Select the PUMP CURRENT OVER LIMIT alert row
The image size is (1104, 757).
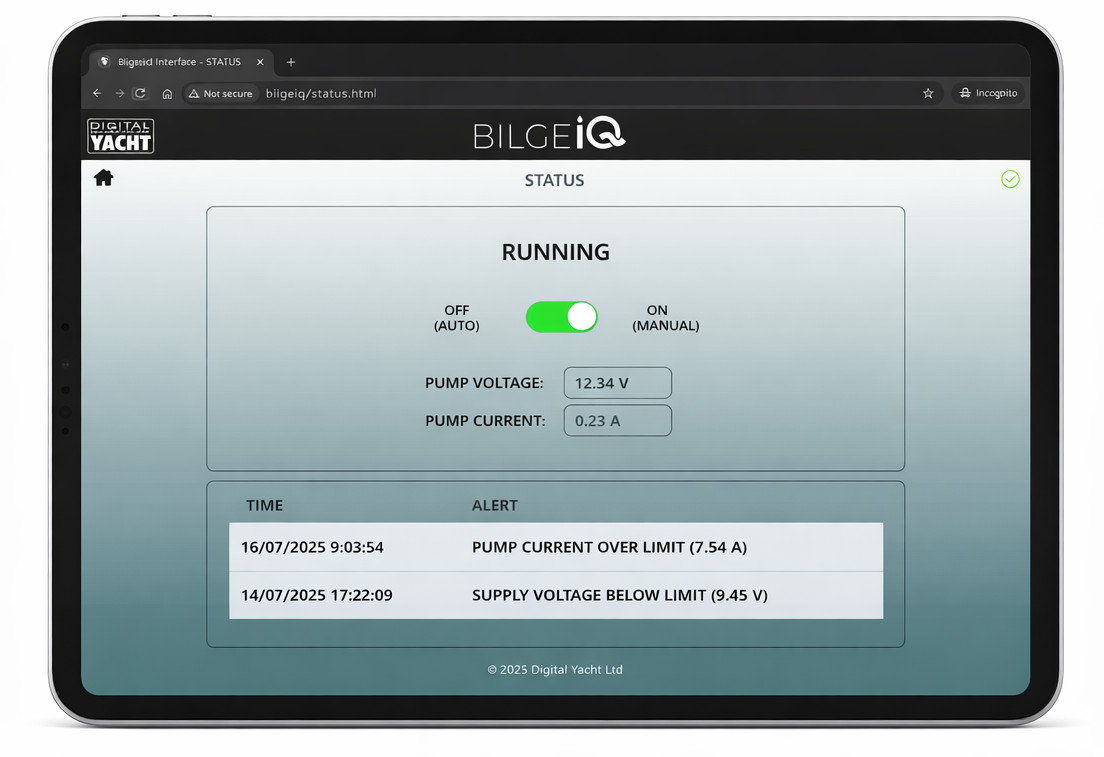pos(556,547)
